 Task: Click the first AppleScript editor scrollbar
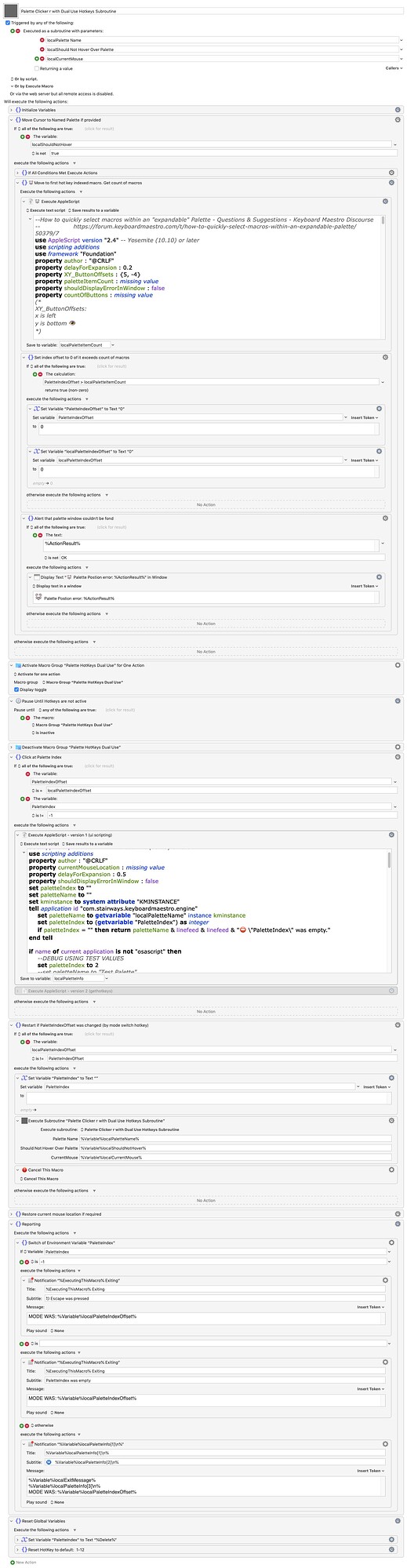[x=383, y=220]
